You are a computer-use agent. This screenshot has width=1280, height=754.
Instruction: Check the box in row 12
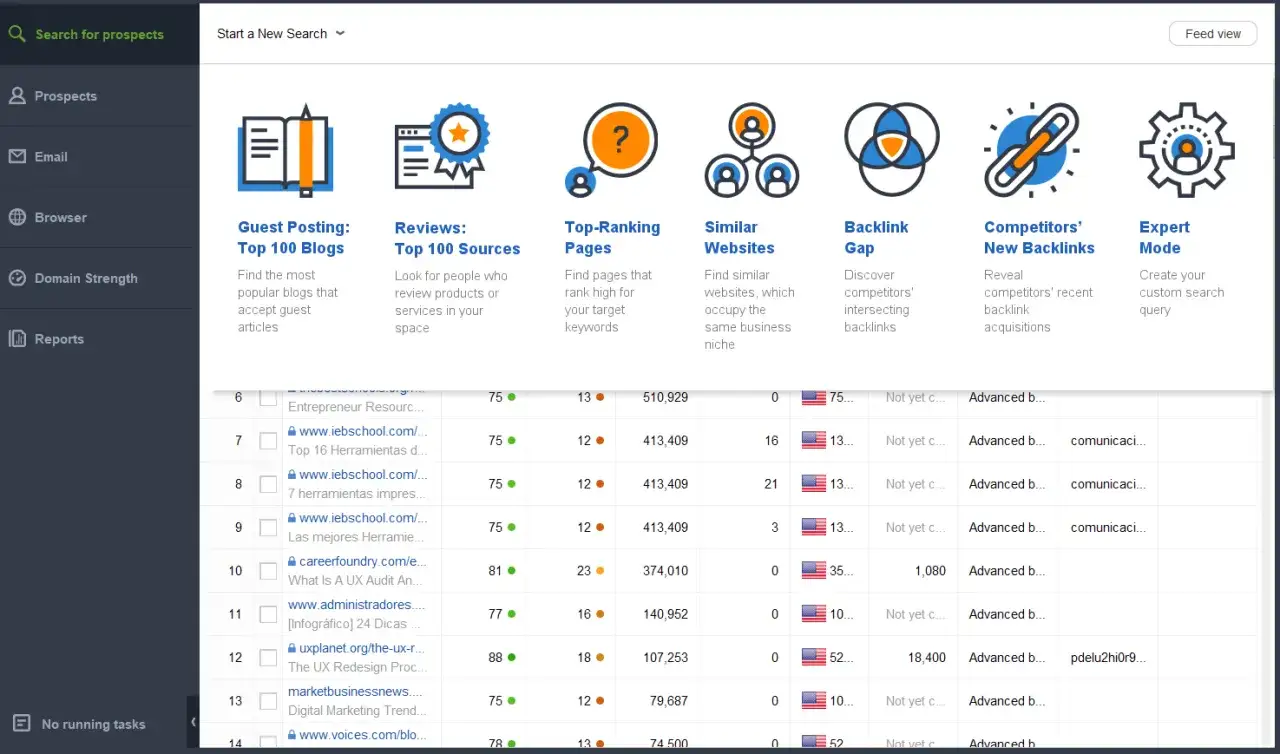click(268, 658)
